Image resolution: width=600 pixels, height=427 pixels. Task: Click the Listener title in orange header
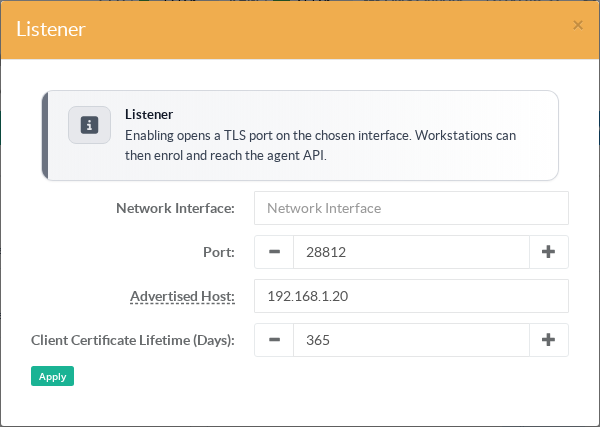(x=51, y=29)
